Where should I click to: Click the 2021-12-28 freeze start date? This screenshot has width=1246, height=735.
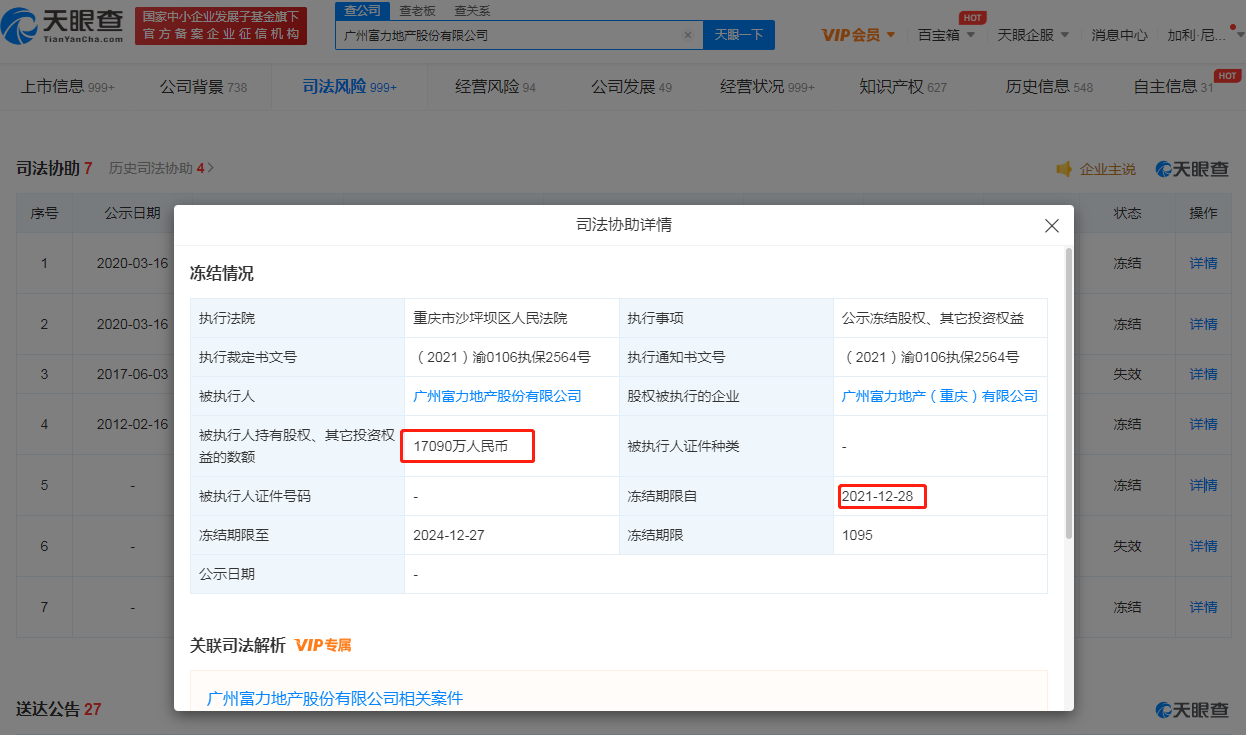coord(877,496)
